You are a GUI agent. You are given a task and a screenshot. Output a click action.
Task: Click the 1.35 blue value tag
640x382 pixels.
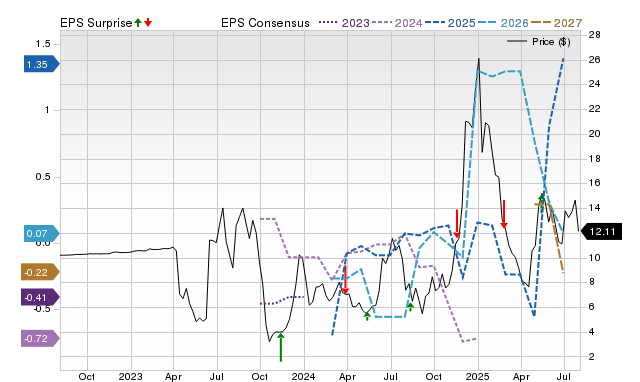[x=41, y=64]
